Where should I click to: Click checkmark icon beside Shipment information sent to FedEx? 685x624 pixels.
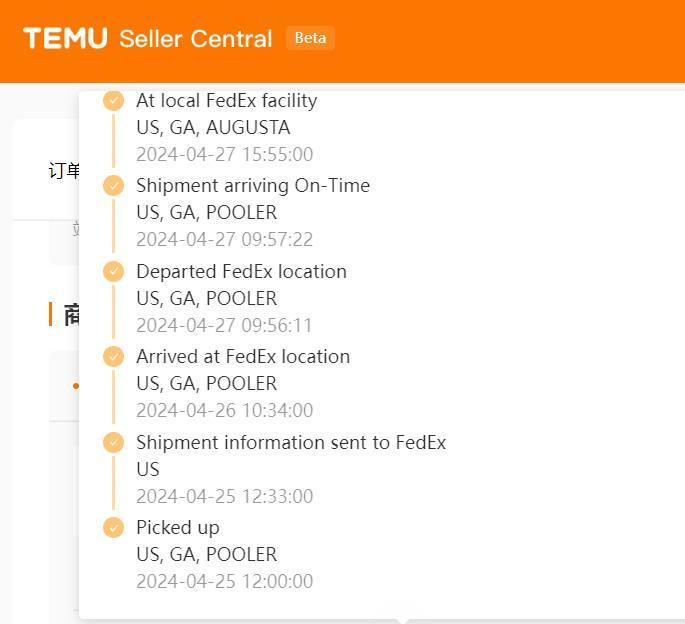coord(114,442)
